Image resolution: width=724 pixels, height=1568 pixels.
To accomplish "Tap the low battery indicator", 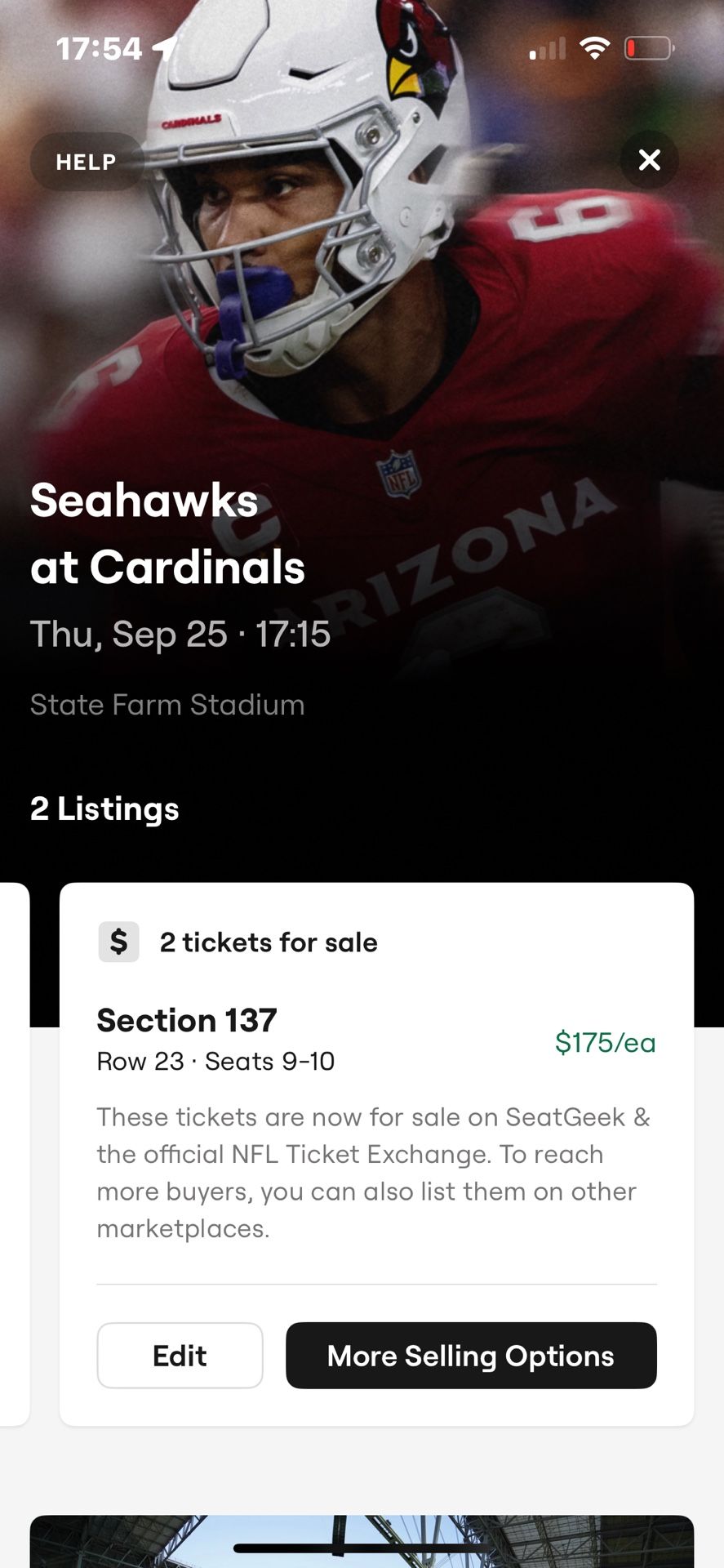I will click(649, 49).
